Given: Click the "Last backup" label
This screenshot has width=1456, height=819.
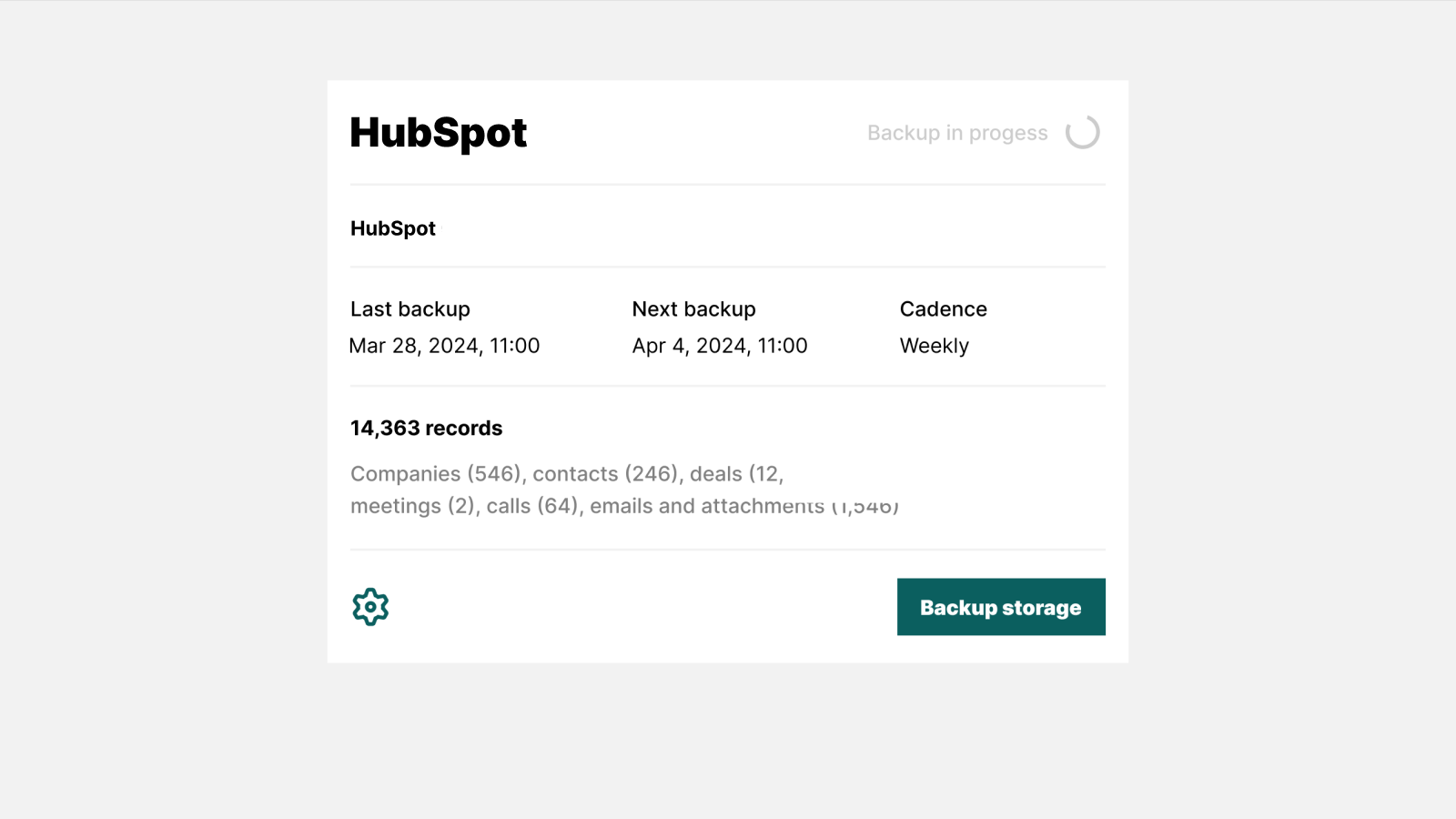Looking at the screenshot, I should pos(410,309).
